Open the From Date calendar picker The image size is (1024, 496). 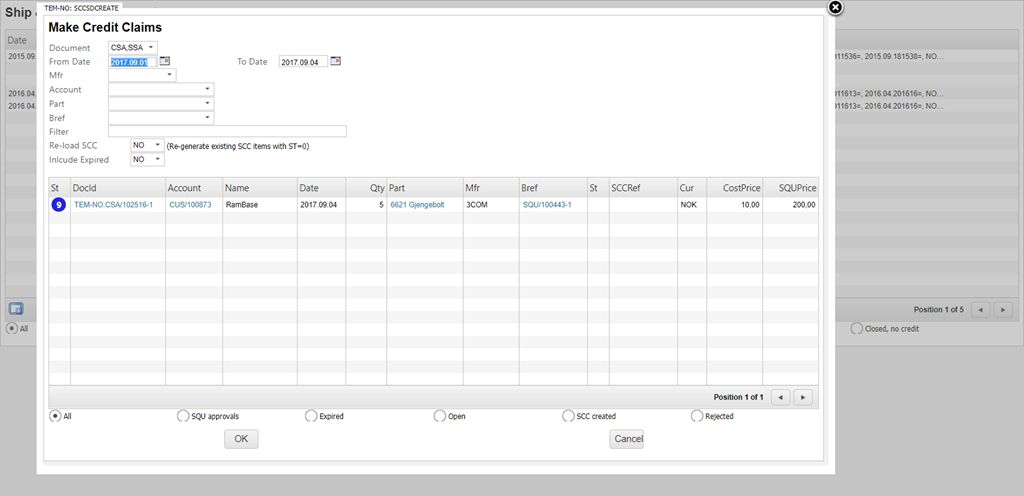point(165,61)
